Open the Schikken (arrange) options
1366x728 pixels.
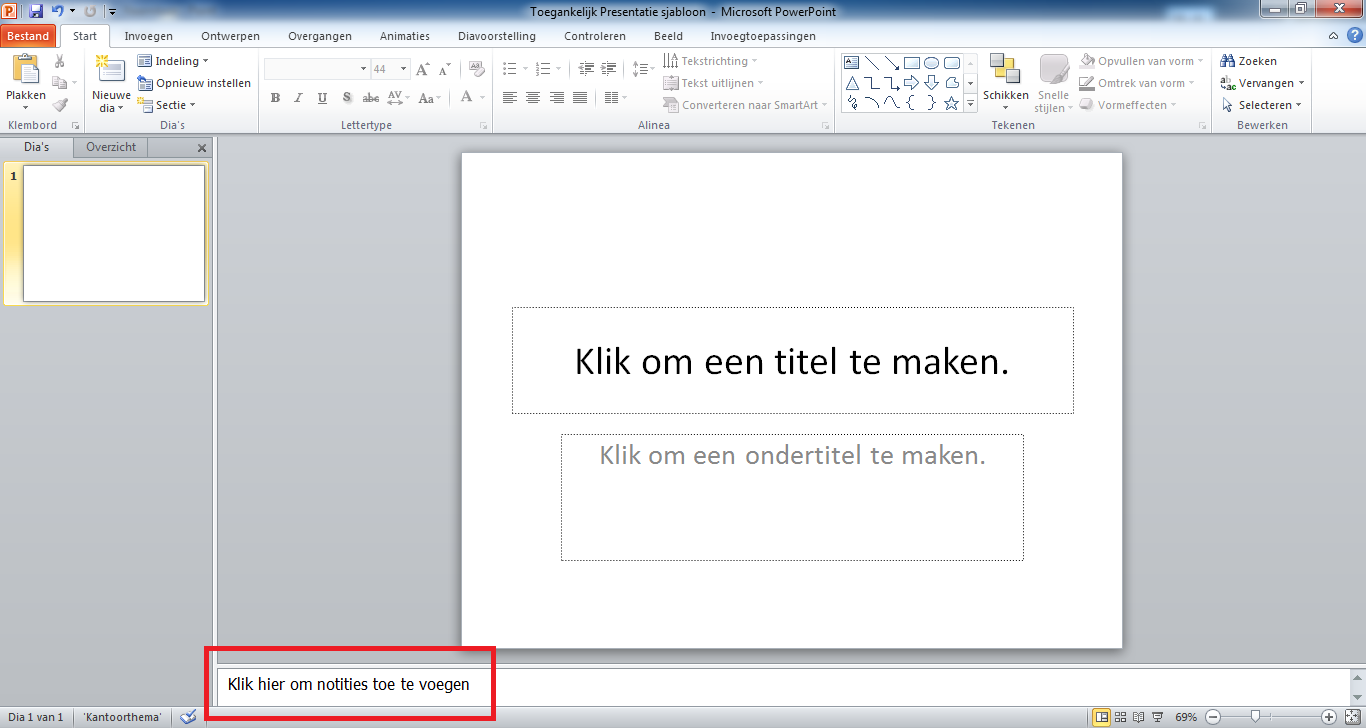(x=1005, y=83)
